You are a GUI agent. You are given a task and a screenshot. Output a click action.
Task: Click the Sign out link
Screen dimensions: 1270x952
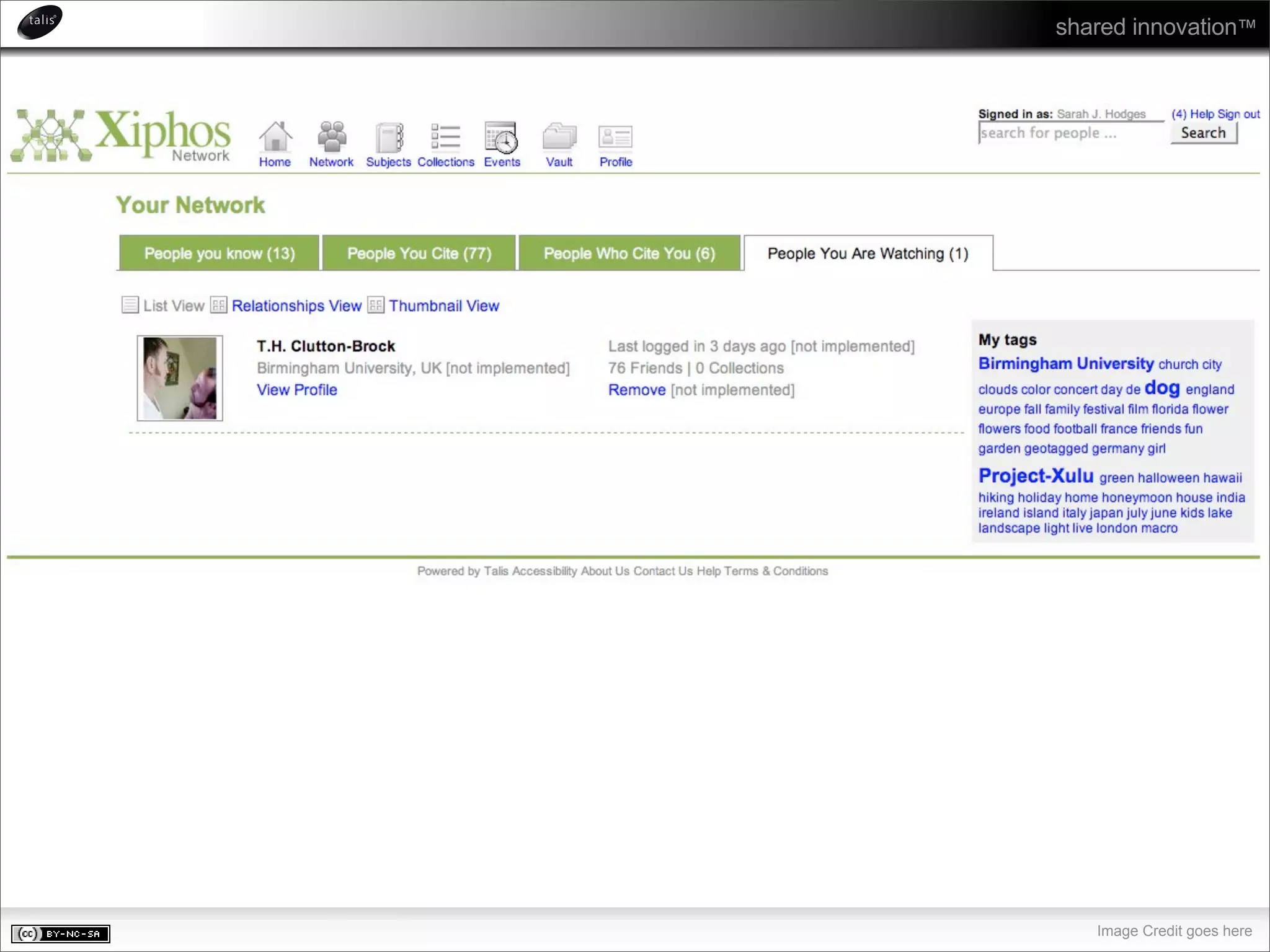[1238, 114]
